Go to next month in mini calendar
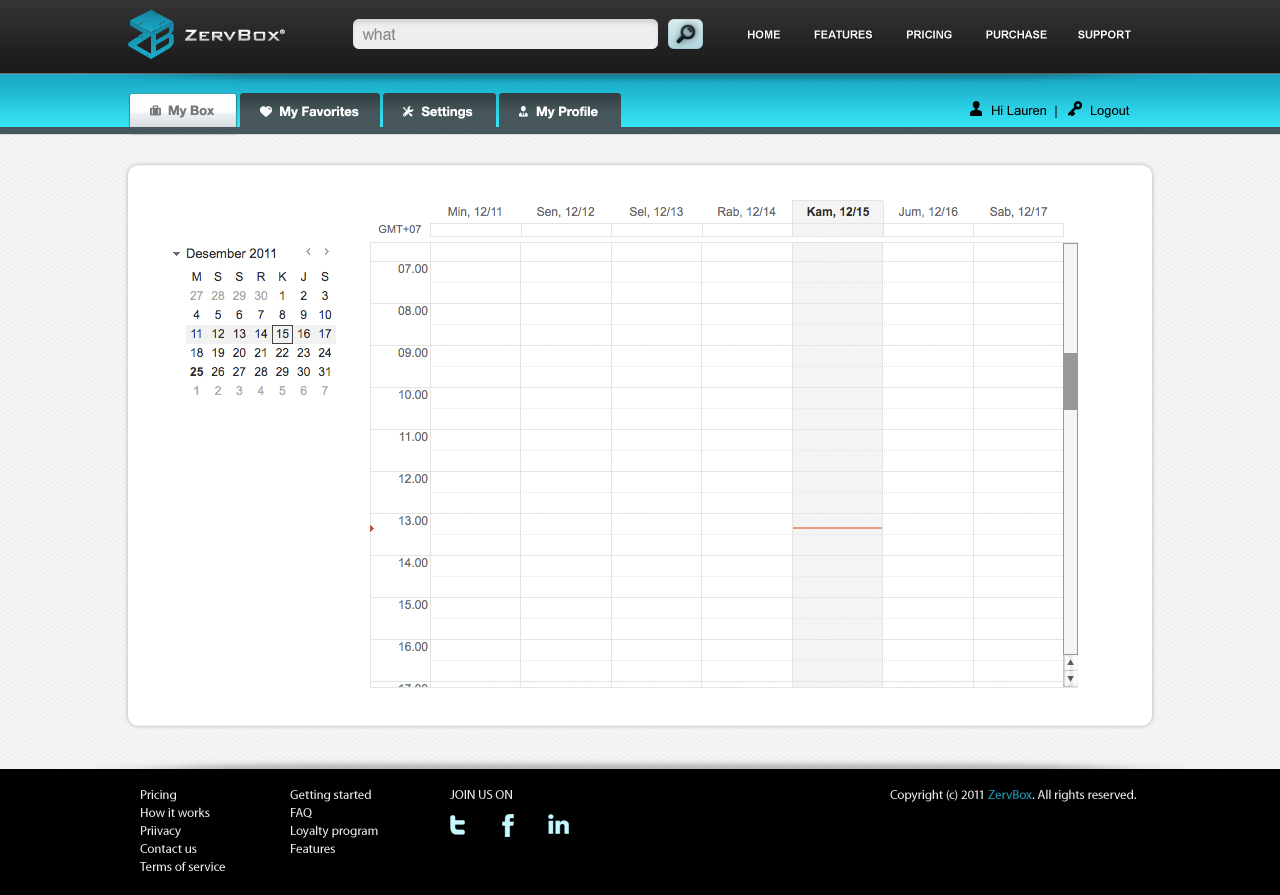Image resolution: width=1280 pixels, height=895 pixels. click(x=326, y=252)
